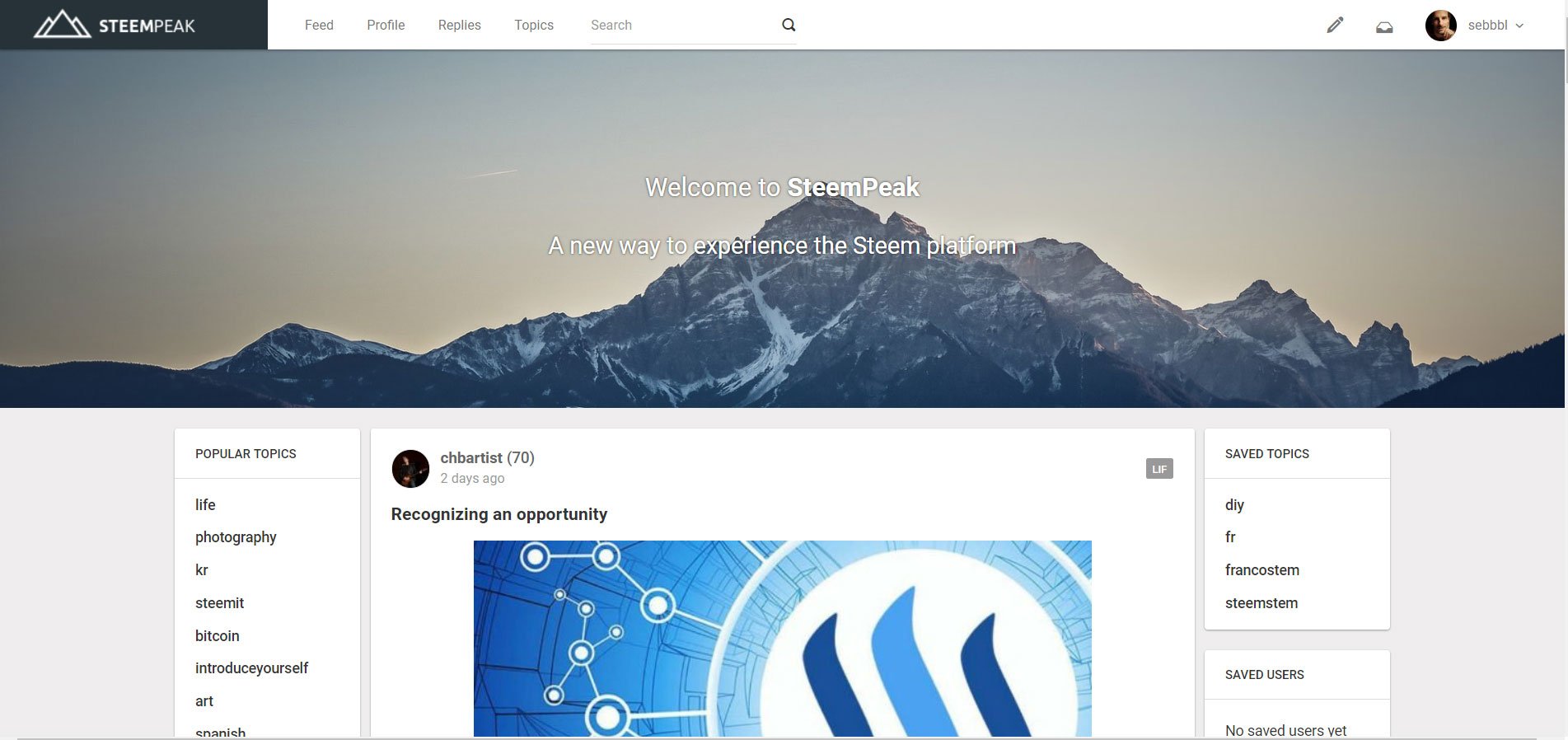Viewport: 1568px width, 740px height.
Task: Select the bitcoin popular topic
Action: click(218, 635)
